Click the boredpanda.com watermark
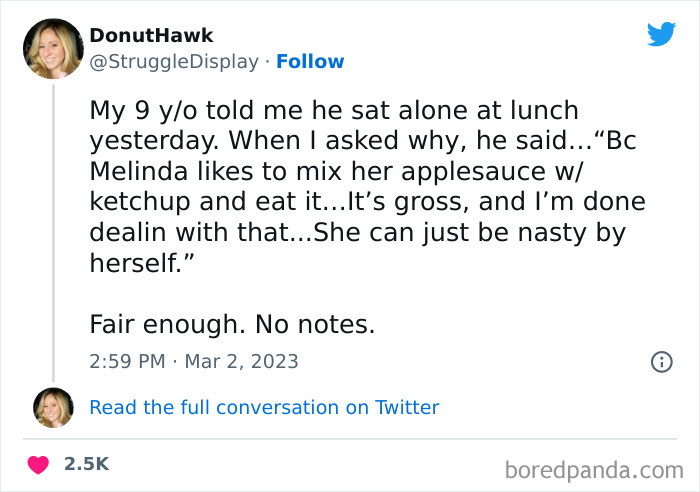Image resolution: width=700 pixels, height=492 pixels. pyautogui.click(x=593, y=467)
